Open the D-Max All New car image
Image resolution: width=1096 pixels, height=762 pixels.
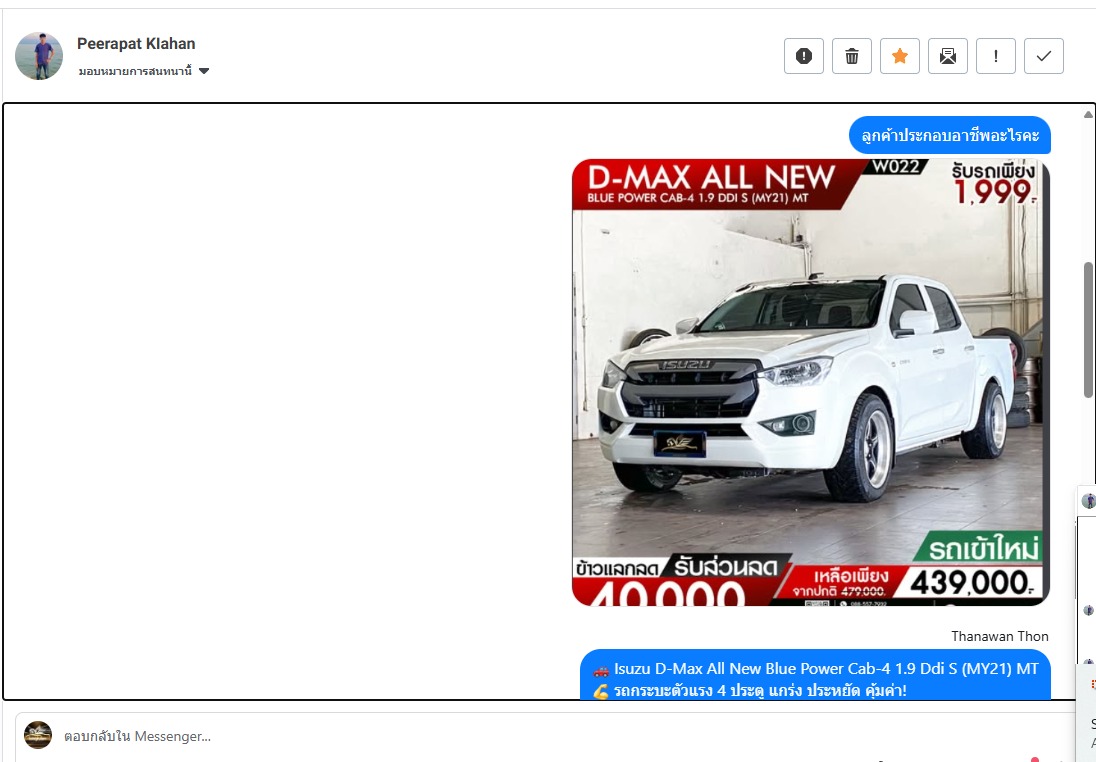point(810,382)
